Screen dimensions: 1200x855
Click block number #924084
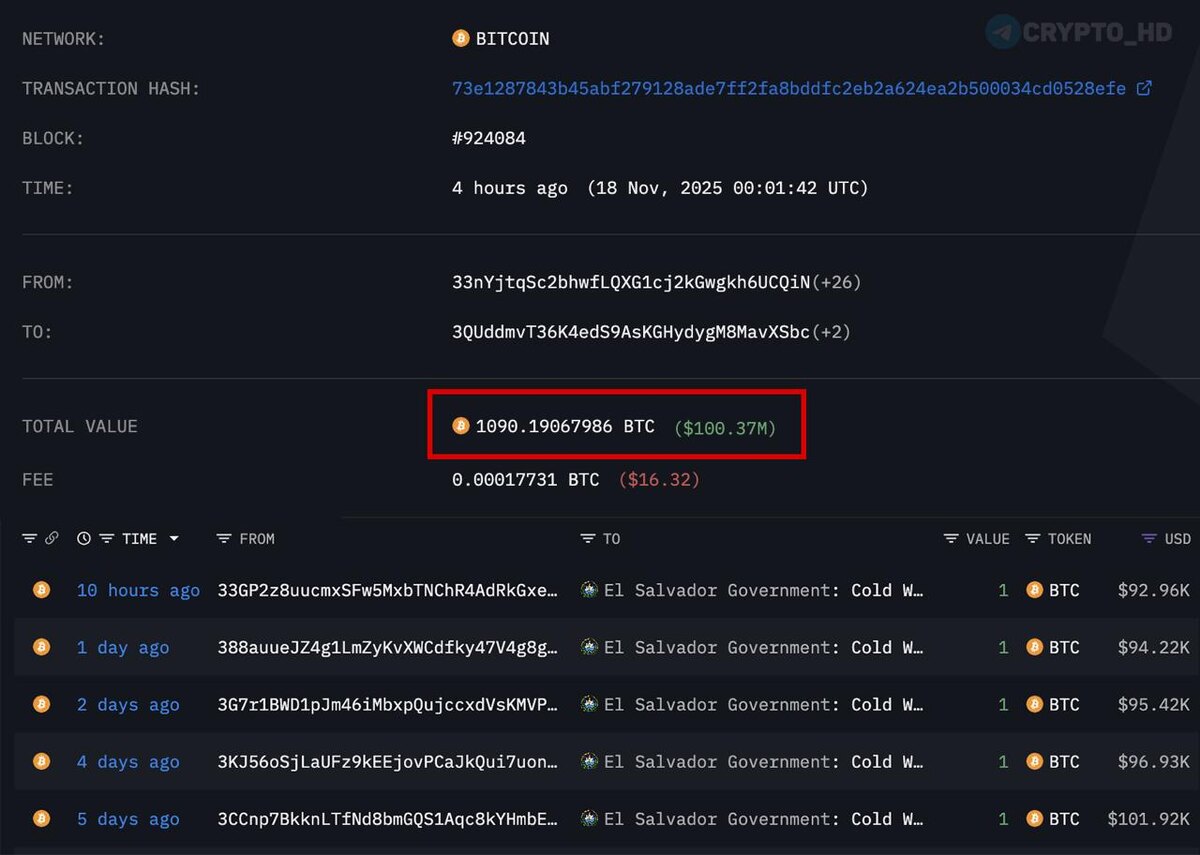click(489, 138)
